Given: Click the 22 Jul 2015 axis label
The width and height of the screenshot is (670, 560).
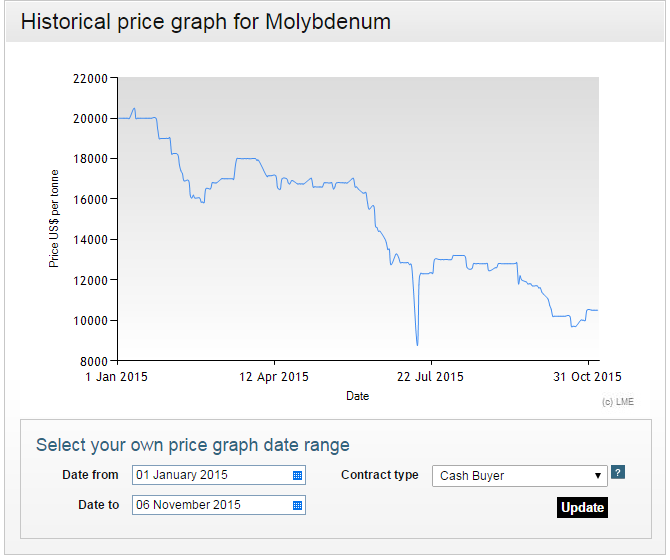Looking at the screenshot, I should pyautogui.click(x=431, y=377).
